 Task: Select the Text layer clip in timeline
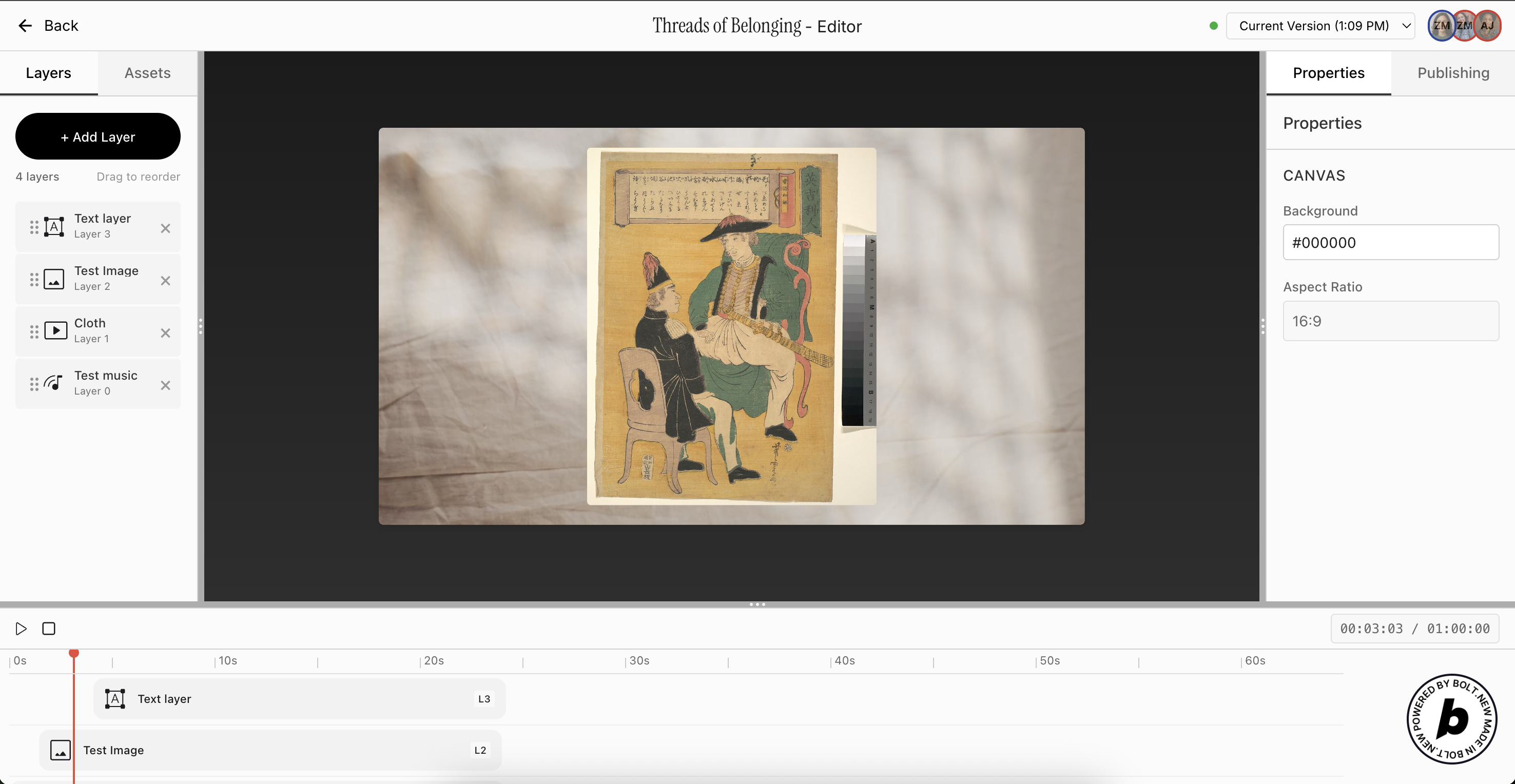[299, 699]
